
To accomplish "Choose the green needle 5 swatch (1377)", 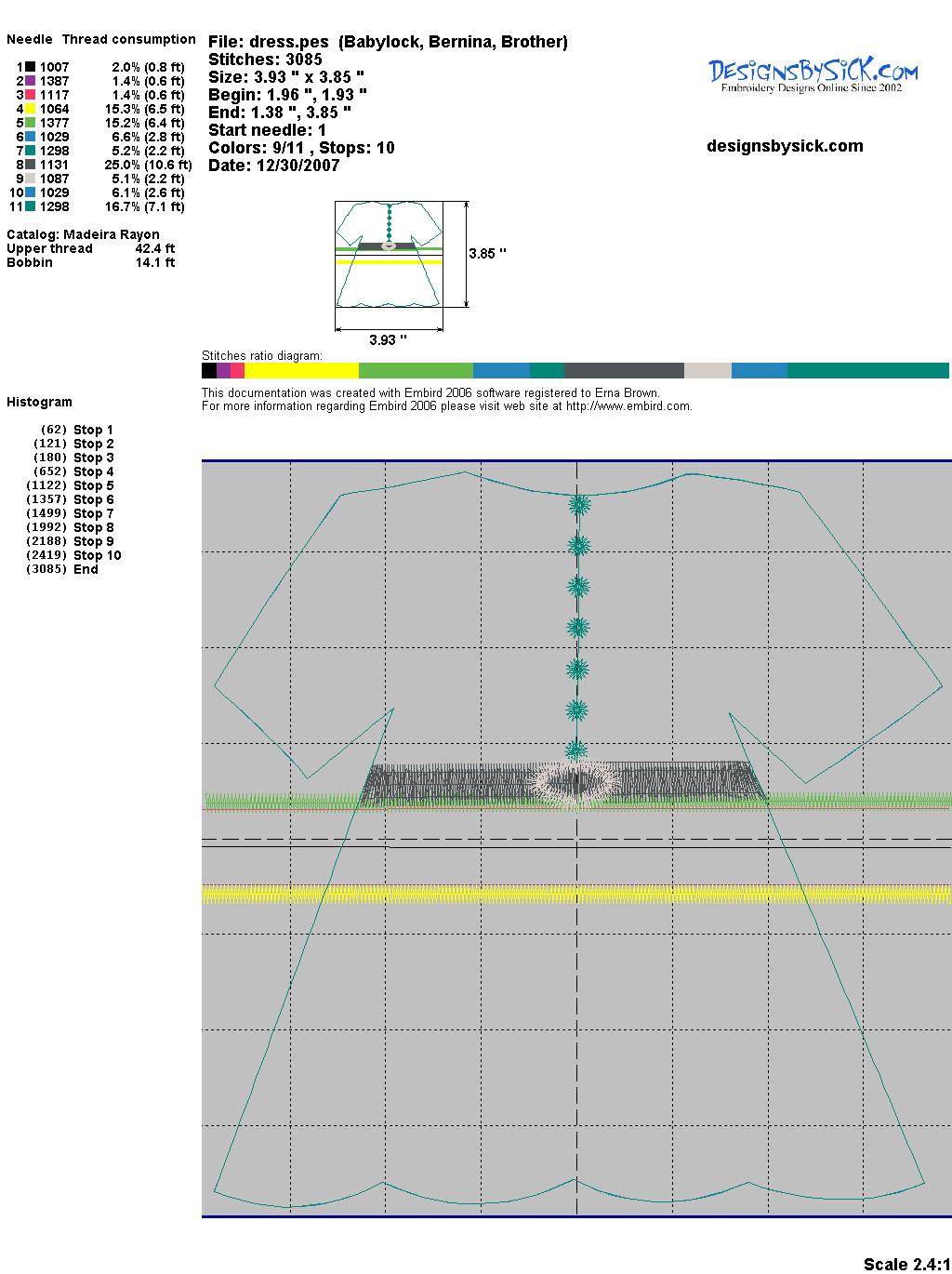I will (x=30, y=123).
